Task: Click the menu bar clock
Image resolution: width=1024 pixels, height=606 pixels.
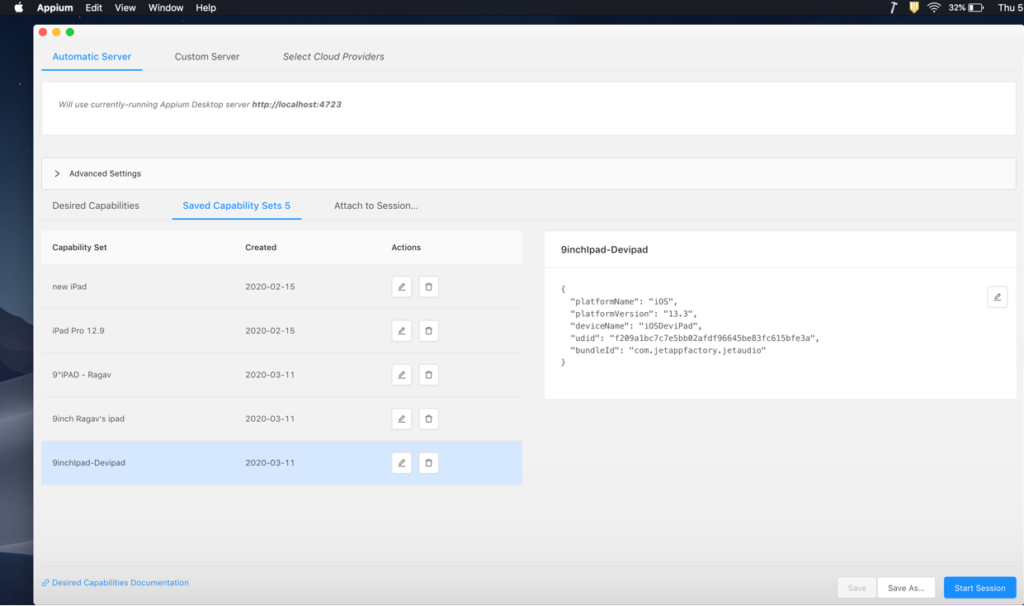Action: pyautogui.click(x=1010, y=8)
